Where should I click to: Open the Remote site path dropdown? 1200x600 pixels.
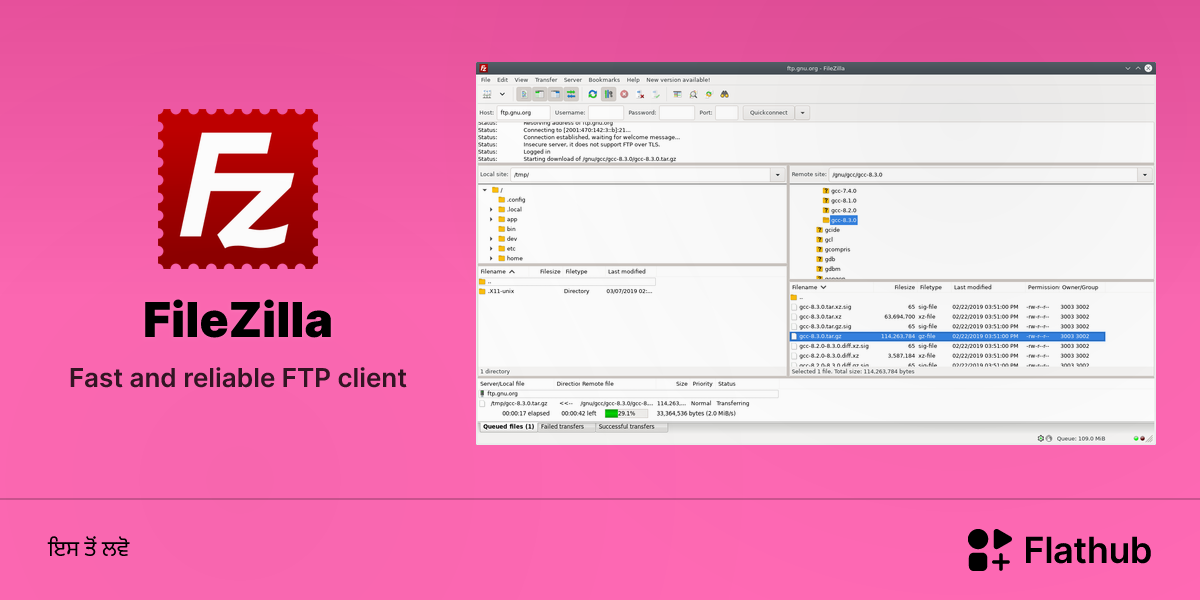point(1145,175)
